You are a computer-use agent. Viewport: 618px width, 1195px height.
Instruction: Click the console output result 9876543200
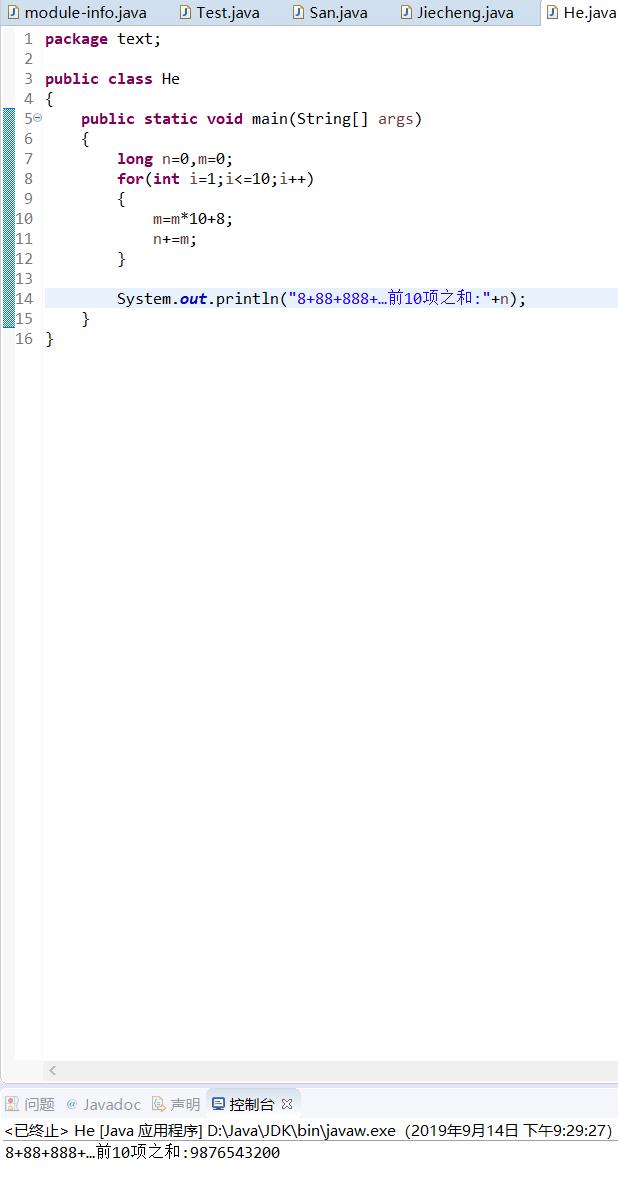pos(234,1152)
